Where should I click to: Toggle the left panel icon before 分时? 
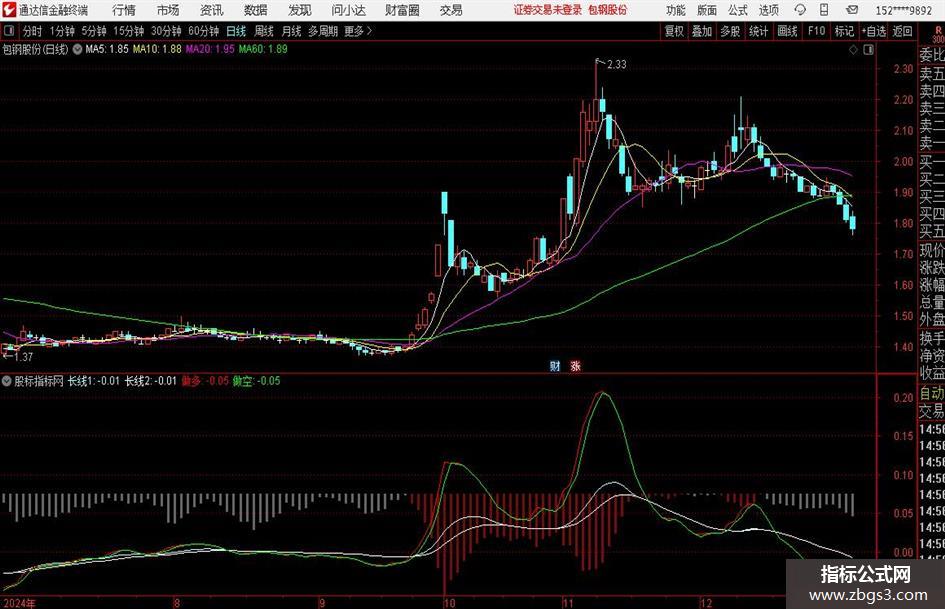[9, 30]
